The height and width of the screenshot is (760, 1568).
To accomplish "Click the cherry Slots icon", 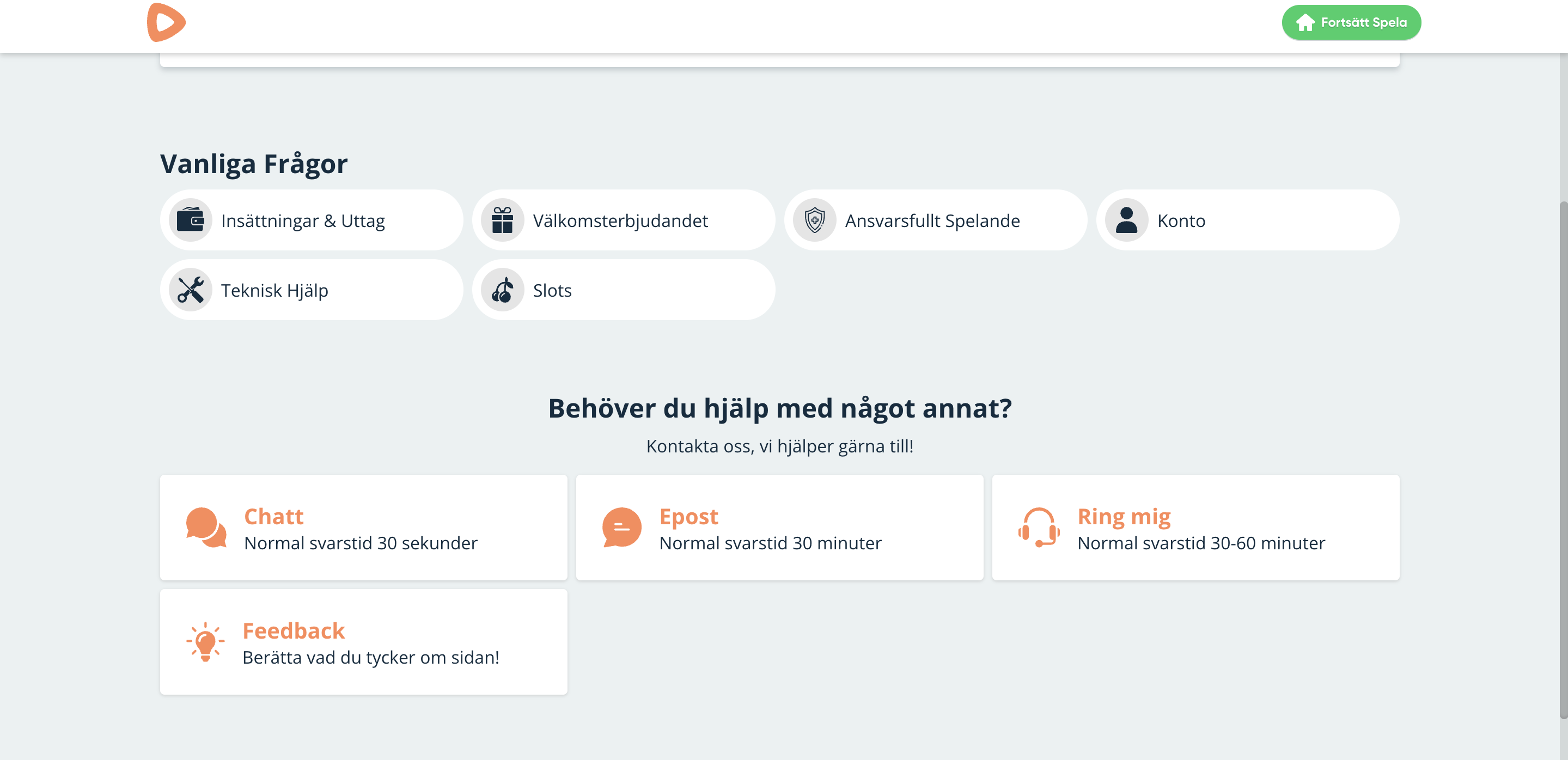I will coord(502,290).
